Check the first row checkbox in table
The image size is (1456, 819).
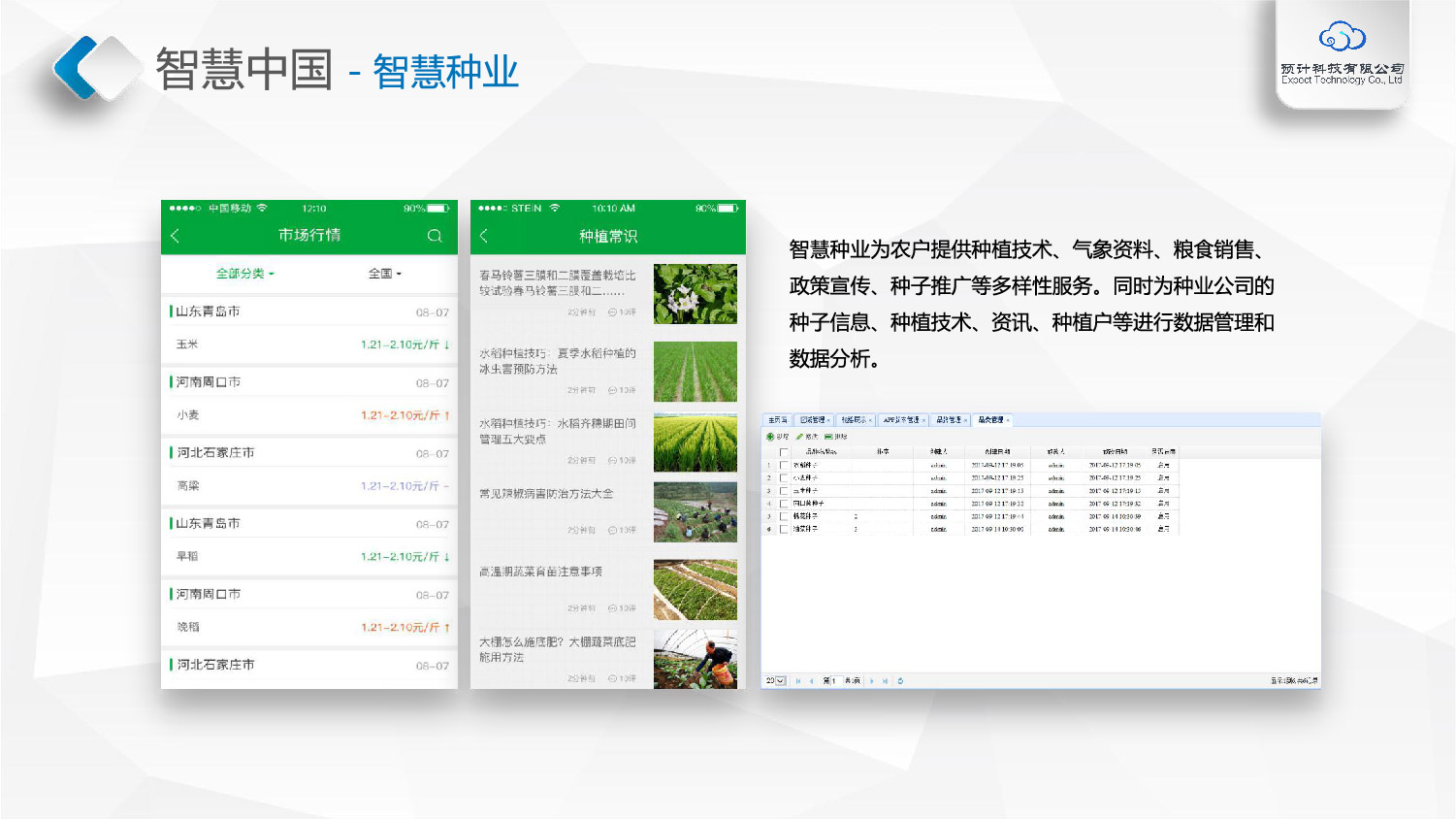pos(784,466)
